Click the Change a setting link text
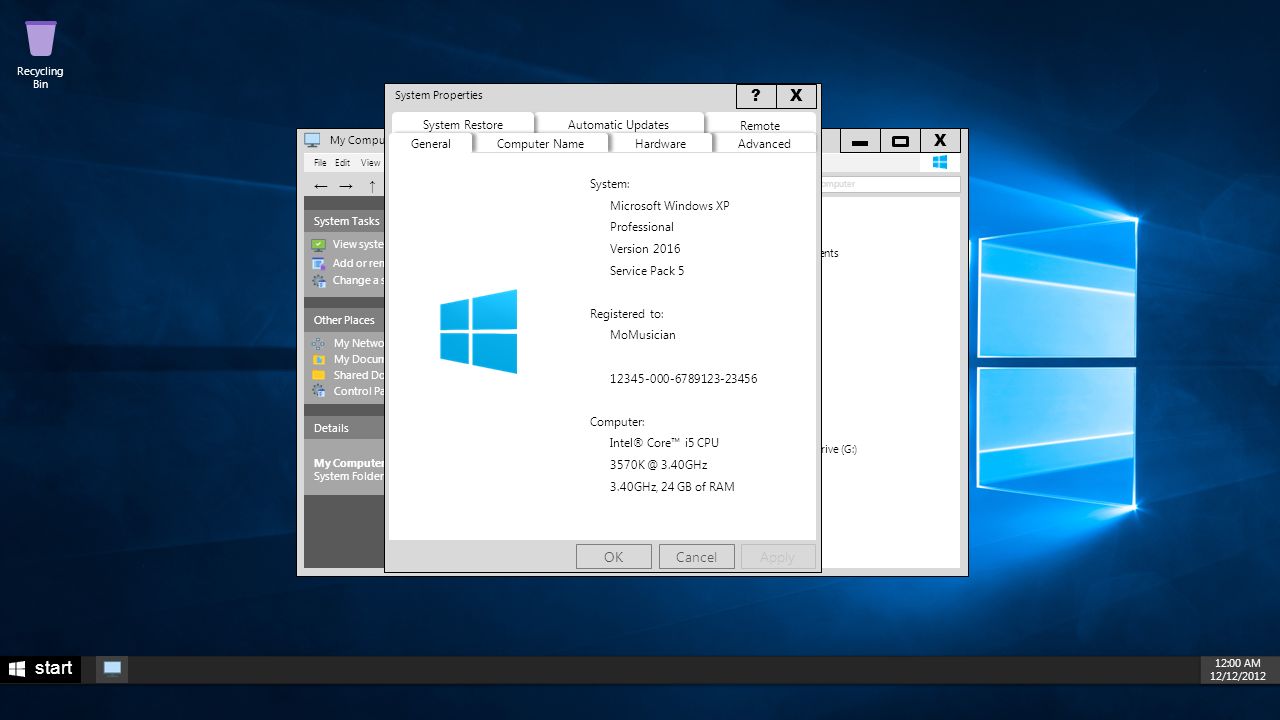This screenshot has width=1280, height=720. pyautogui.click(x=358, y=280)
